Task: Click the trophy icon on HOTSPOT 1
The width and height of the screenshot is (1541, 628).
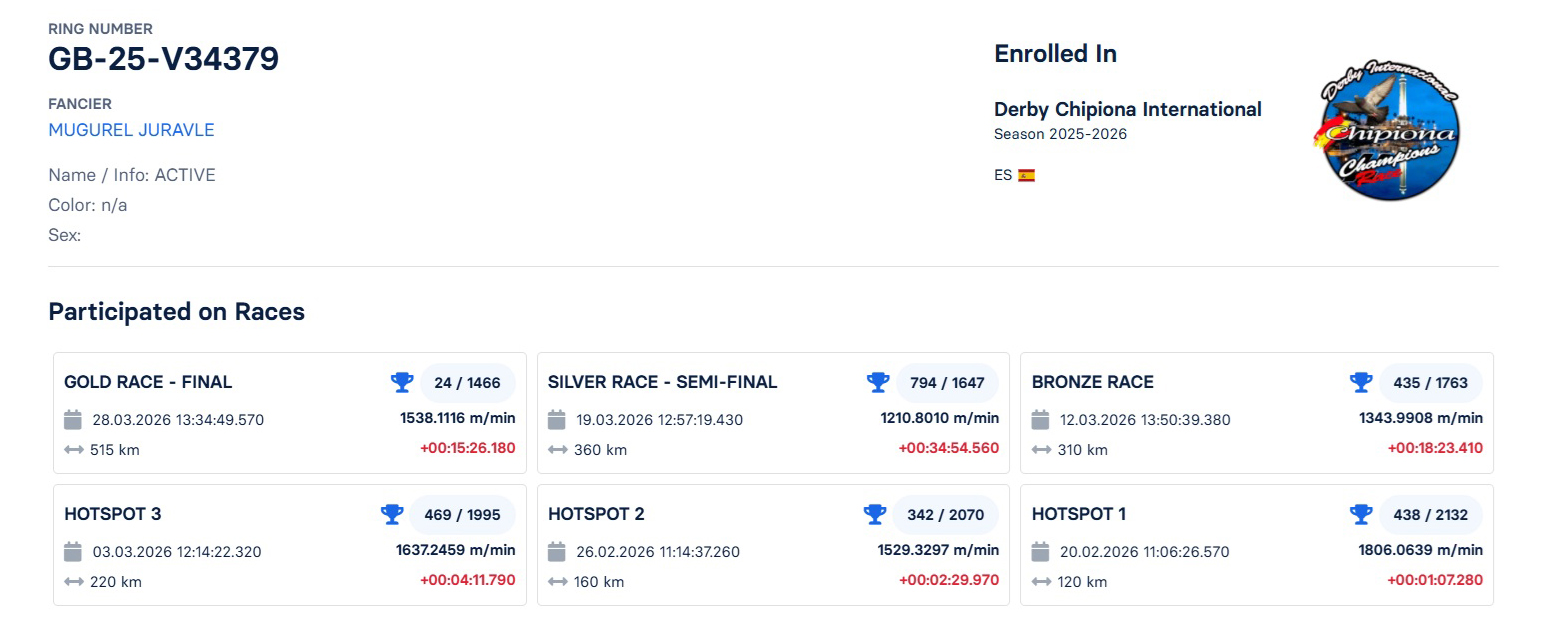Action: tap(1361, 514)
